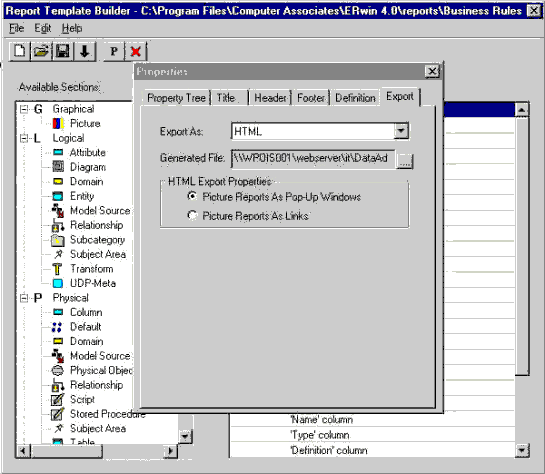Screen dimensions: 545x474
Task: Click the Available Sections left scroll arrow
Action: click(x=23, y=451)
